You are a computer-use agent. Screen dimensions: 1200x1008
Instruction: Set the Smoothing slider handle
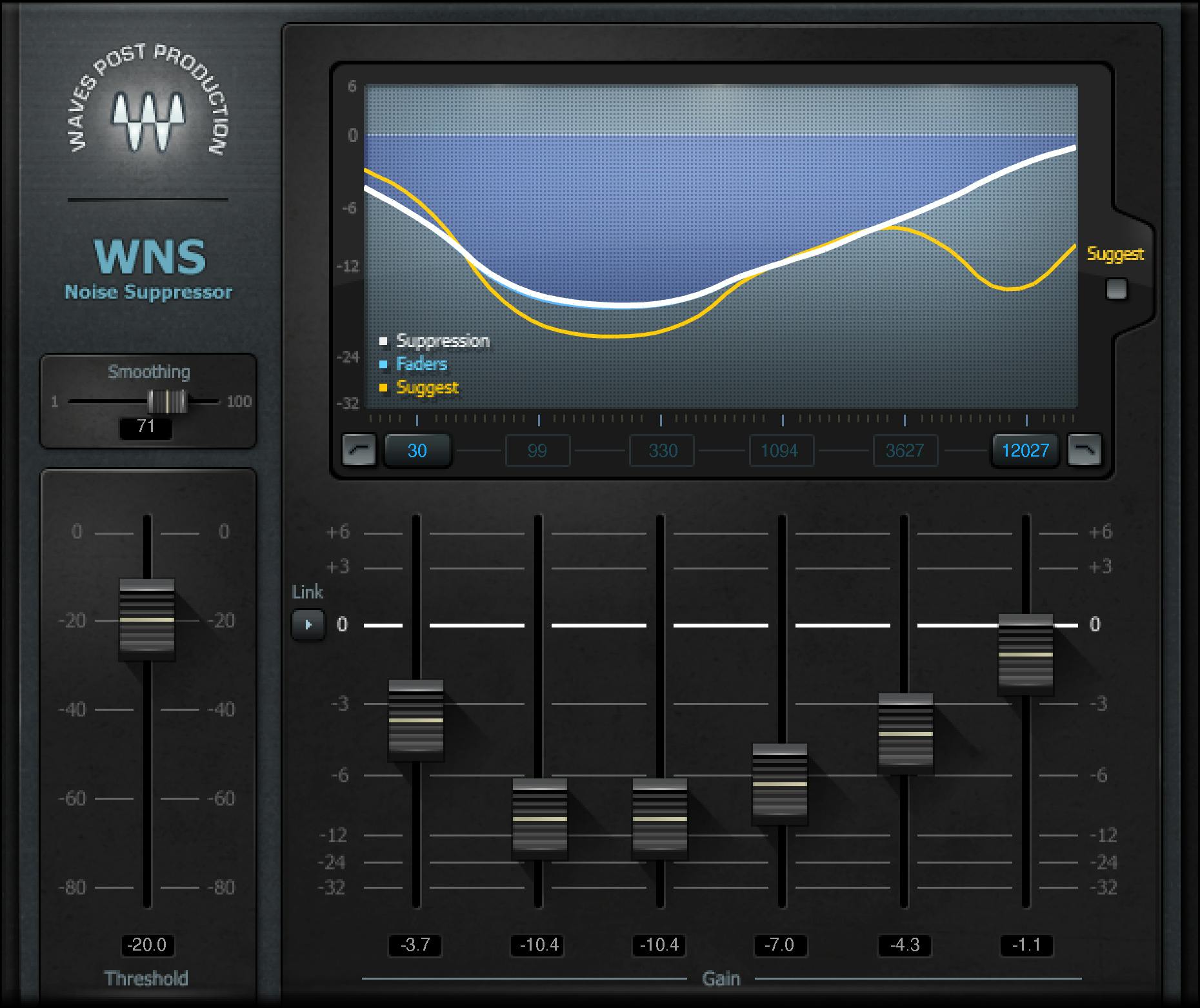[166, 401]
